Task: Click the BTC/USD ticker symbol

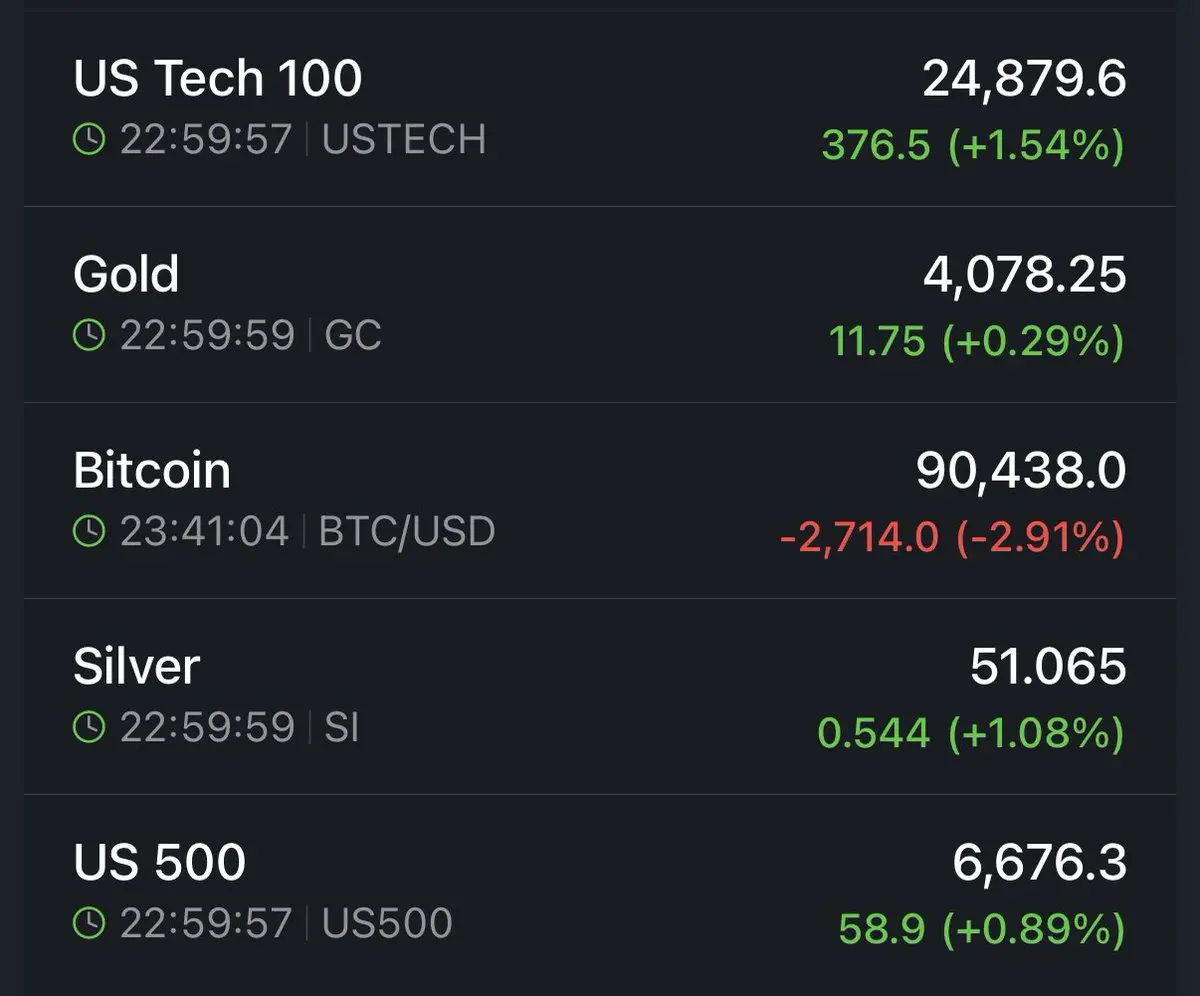Action: point(407,531)
